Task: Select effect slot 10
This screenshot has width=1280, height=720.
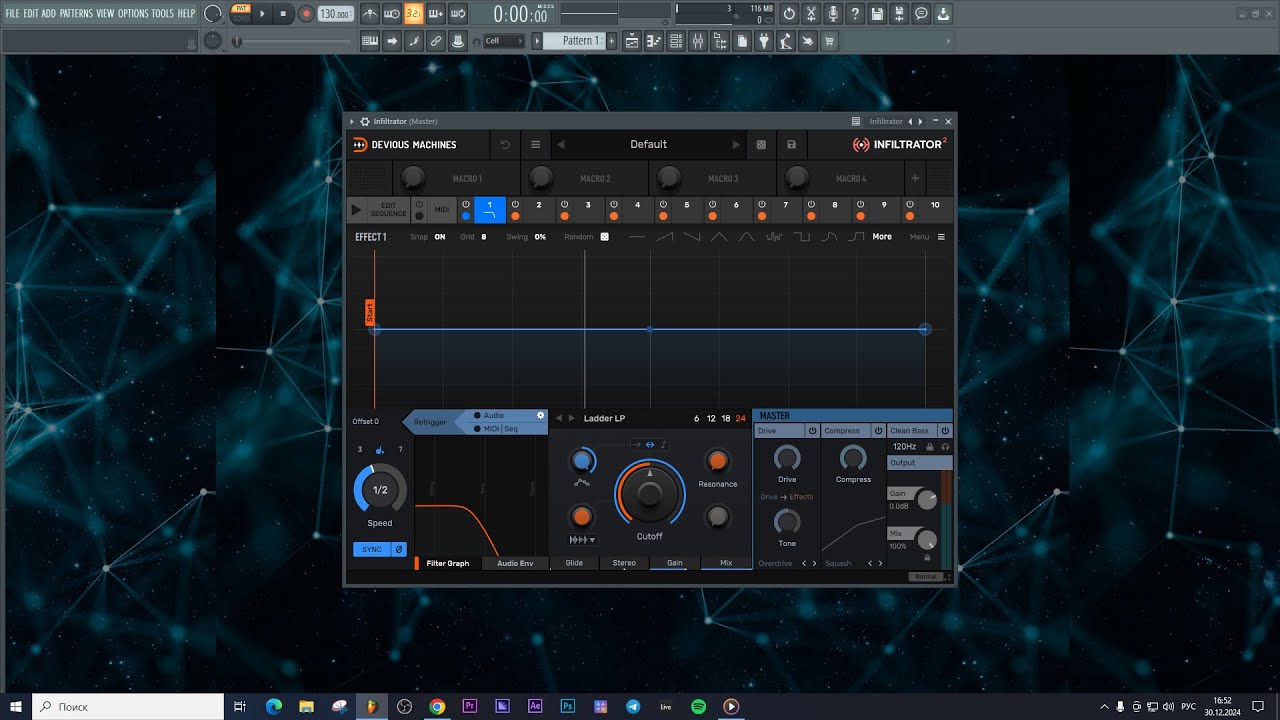Action: (x=935, y=210)
